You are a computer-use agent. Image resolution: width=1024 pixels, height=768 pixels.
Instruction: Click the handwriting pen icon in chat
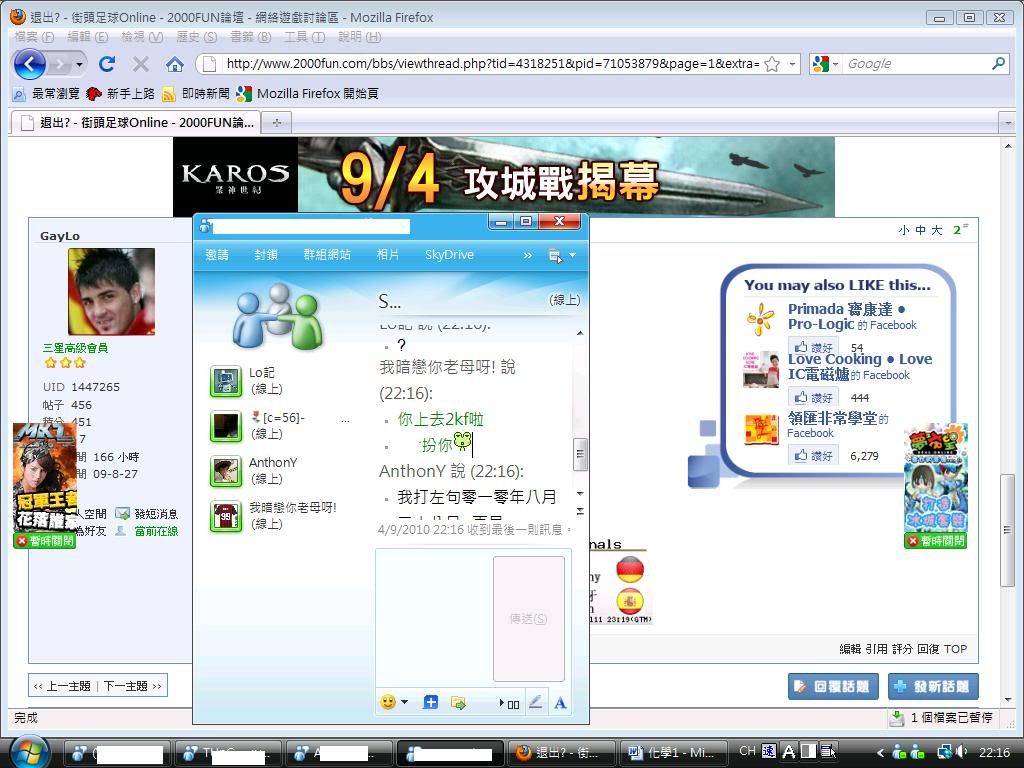tap(535, 703)
